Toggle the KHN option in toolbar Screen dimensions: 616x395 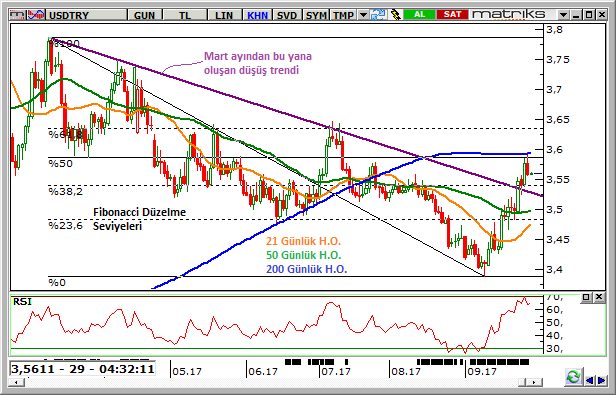point(257,15)
